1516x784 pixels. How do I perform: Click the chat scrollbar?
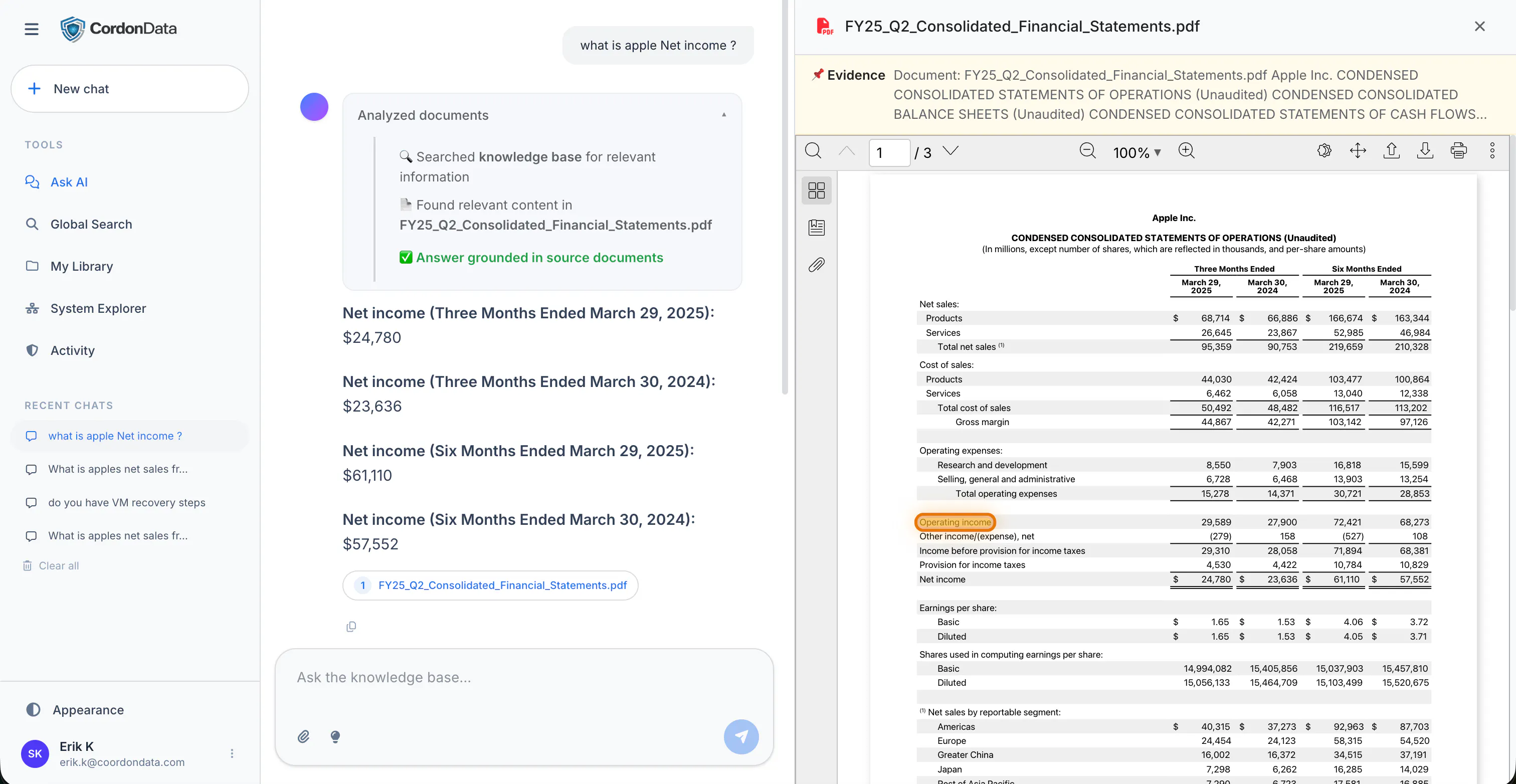click(x=785, y=197)
